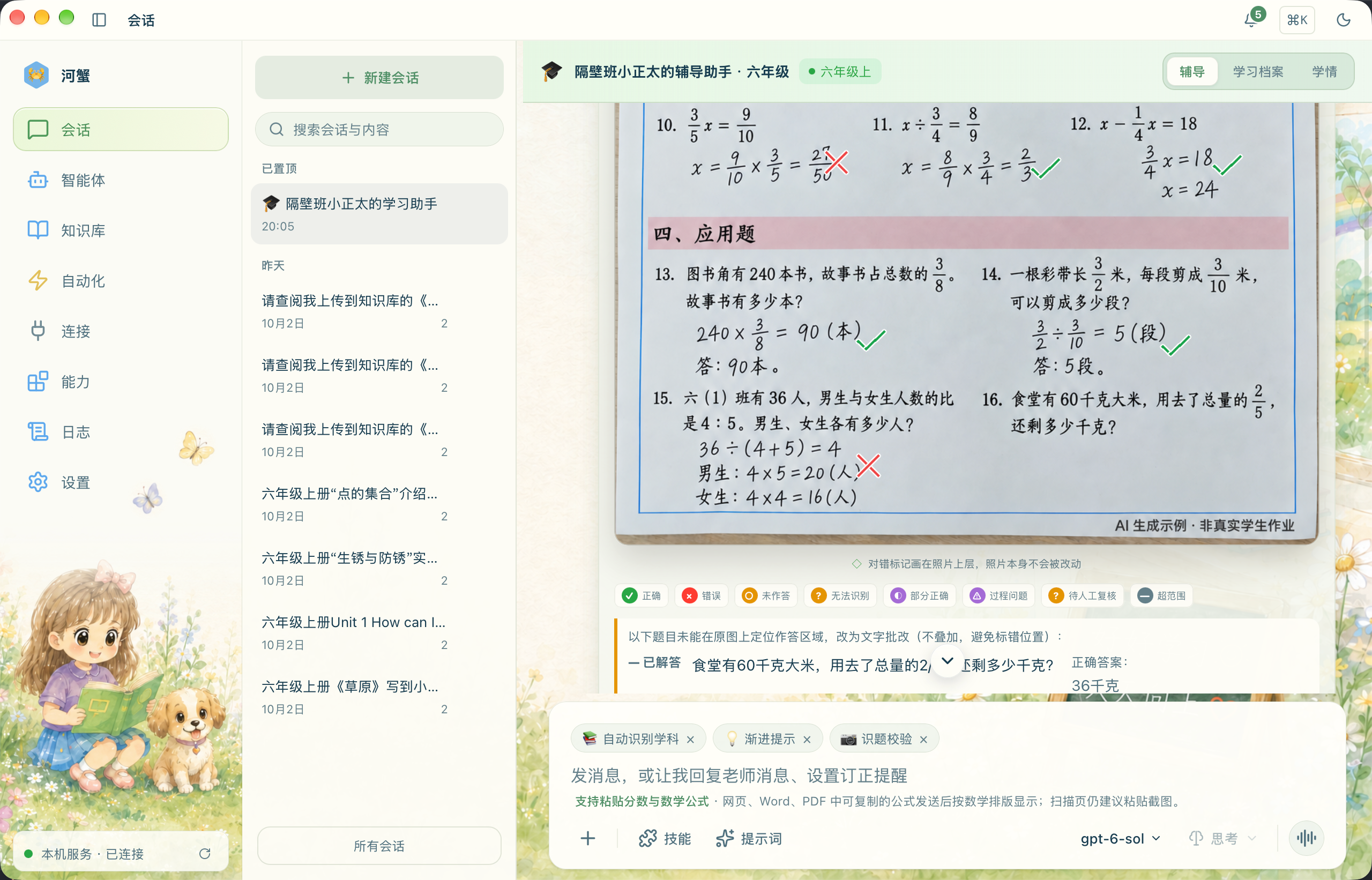
Task: Click the 六年级上 grade badge
Action: pyautogui.click(x=839, y=71)
